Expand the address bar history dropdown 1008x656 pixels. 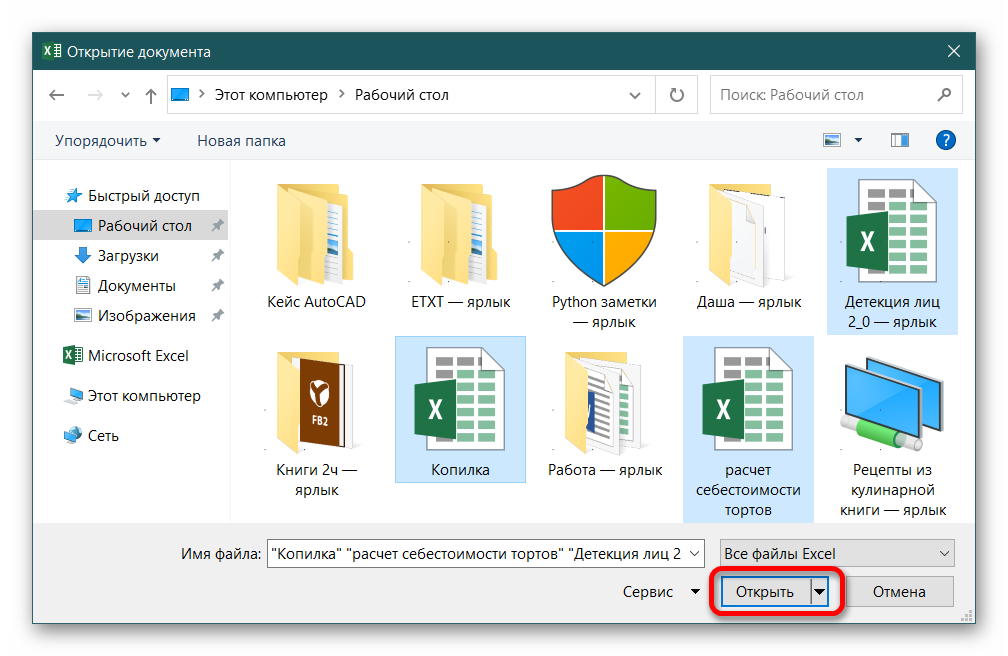click(635, 95)
